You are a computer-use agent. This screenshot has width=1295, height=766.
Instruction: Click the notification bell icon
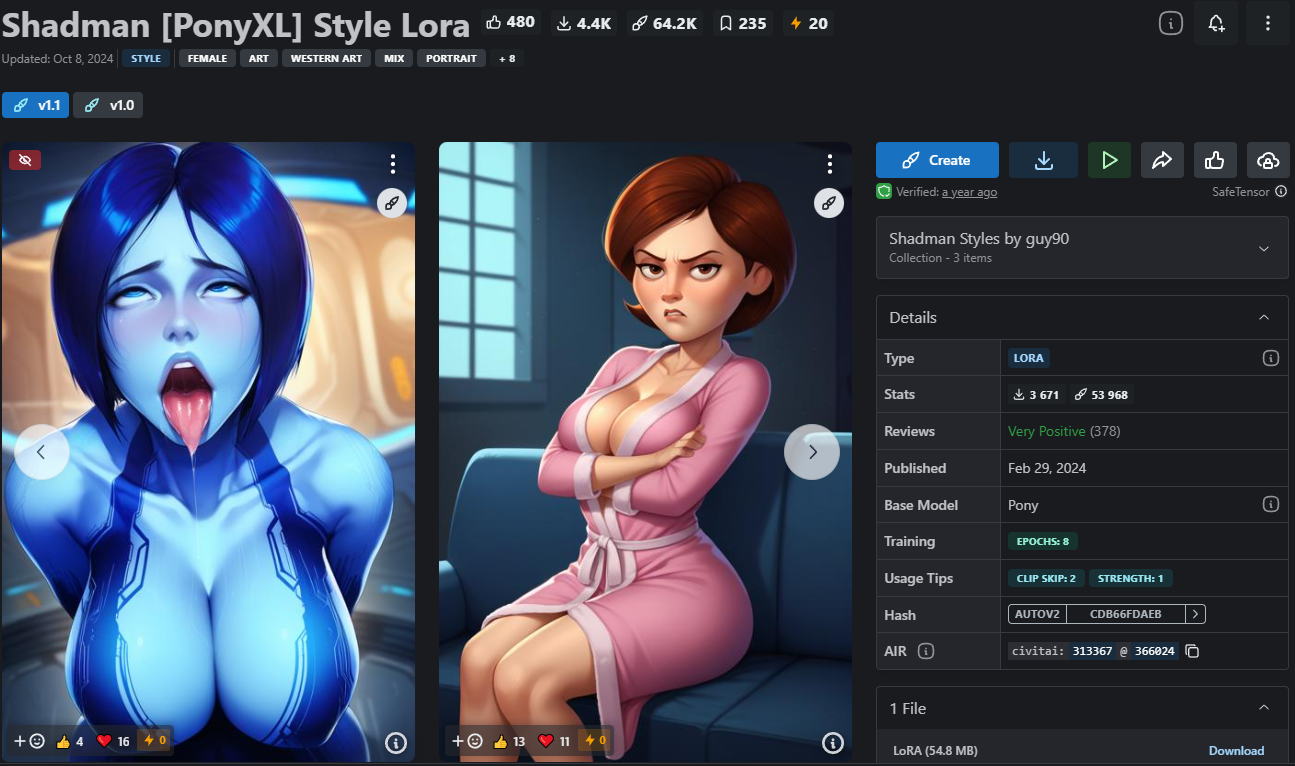pyautogui.click(x=1216, y=23)
